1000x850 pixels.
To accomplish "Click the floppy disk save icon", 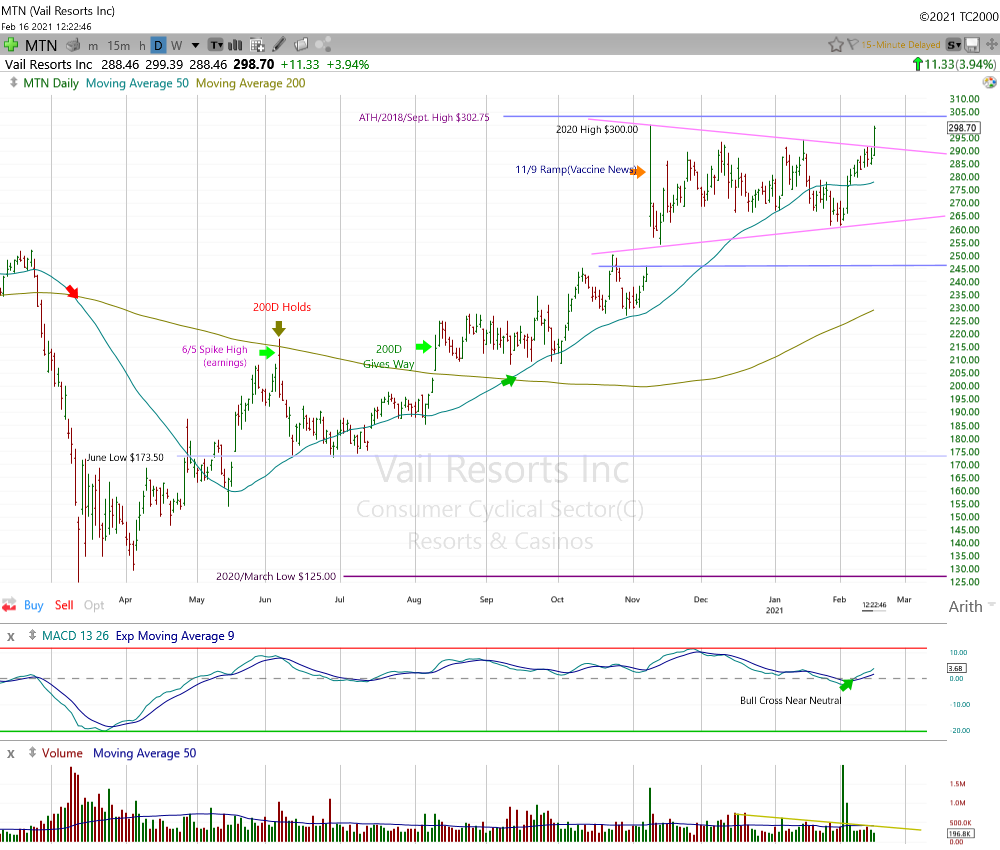I will 972,45.
